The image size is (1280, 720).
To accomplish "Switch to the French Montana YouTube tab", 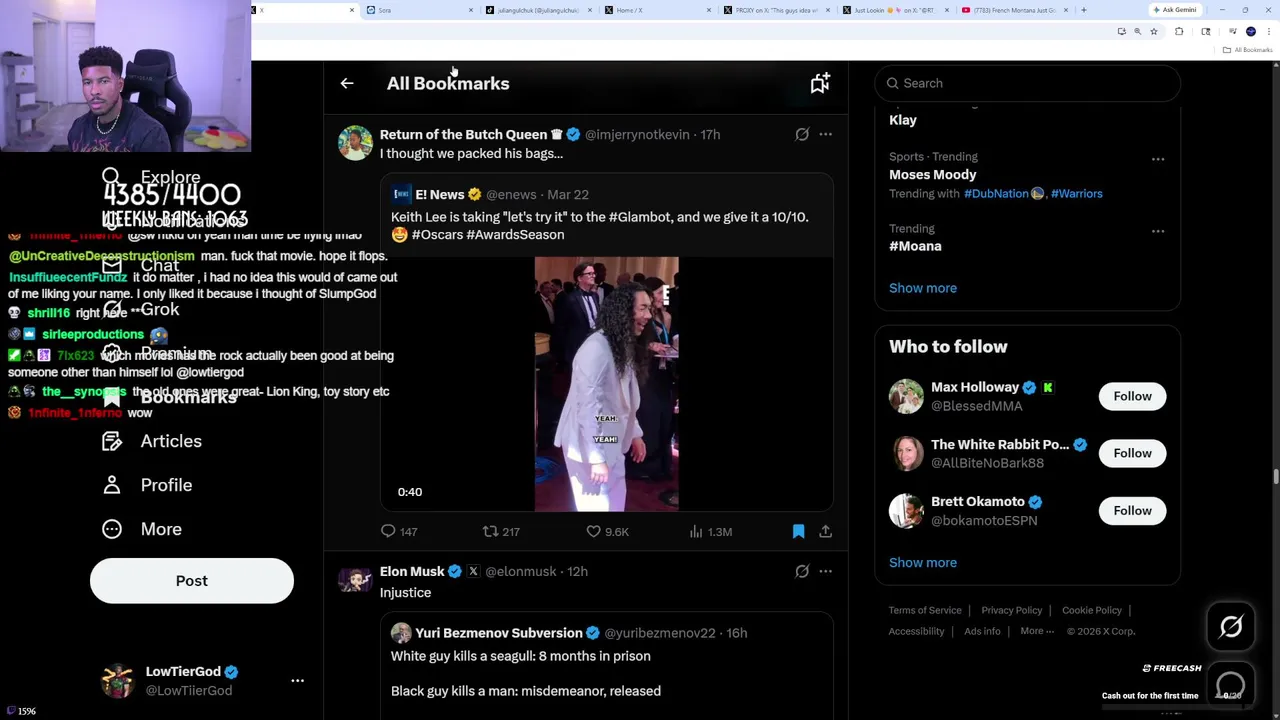I will pyautogui.click(x=1012, y=10).
